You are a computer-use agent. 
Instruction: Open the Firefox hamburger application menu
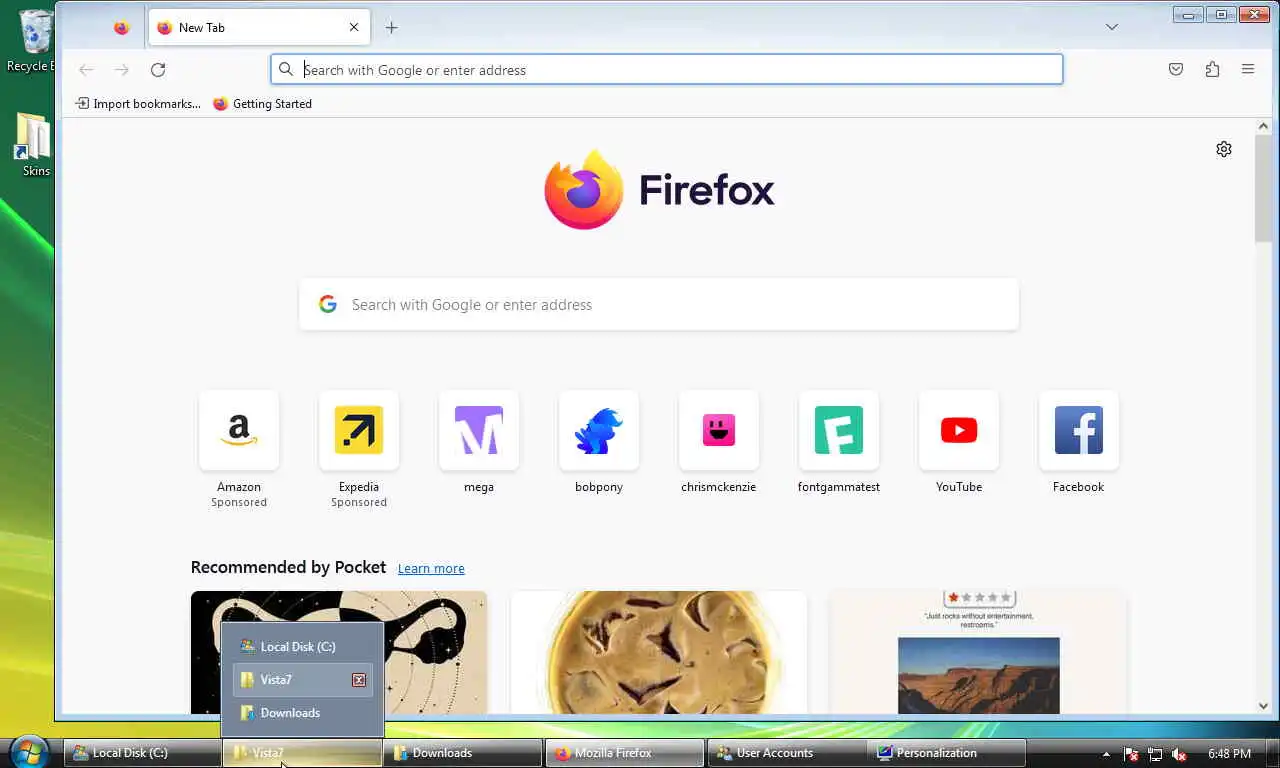pos(1248,70)
